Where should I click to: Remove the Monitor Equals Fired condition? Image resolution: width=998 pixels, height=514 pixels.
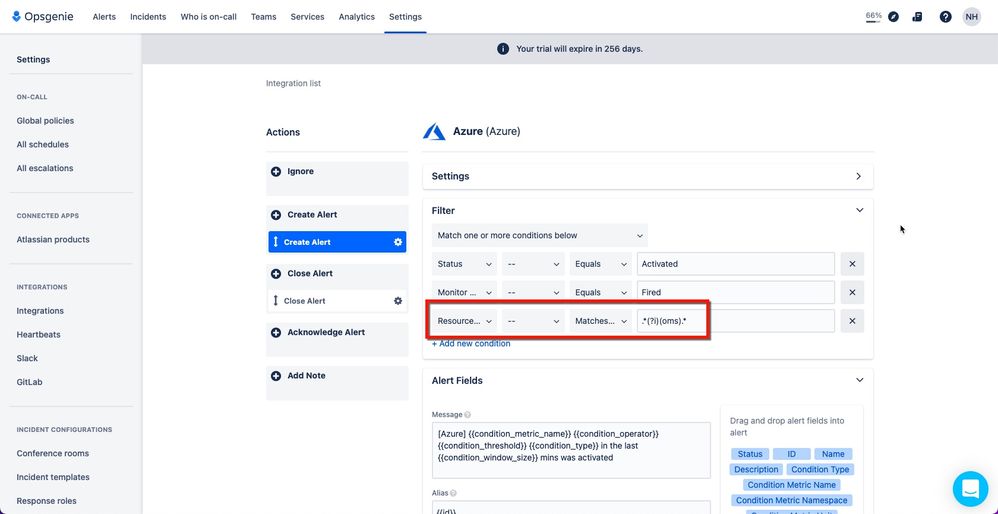pyautogui.click(x=852, y=293)
